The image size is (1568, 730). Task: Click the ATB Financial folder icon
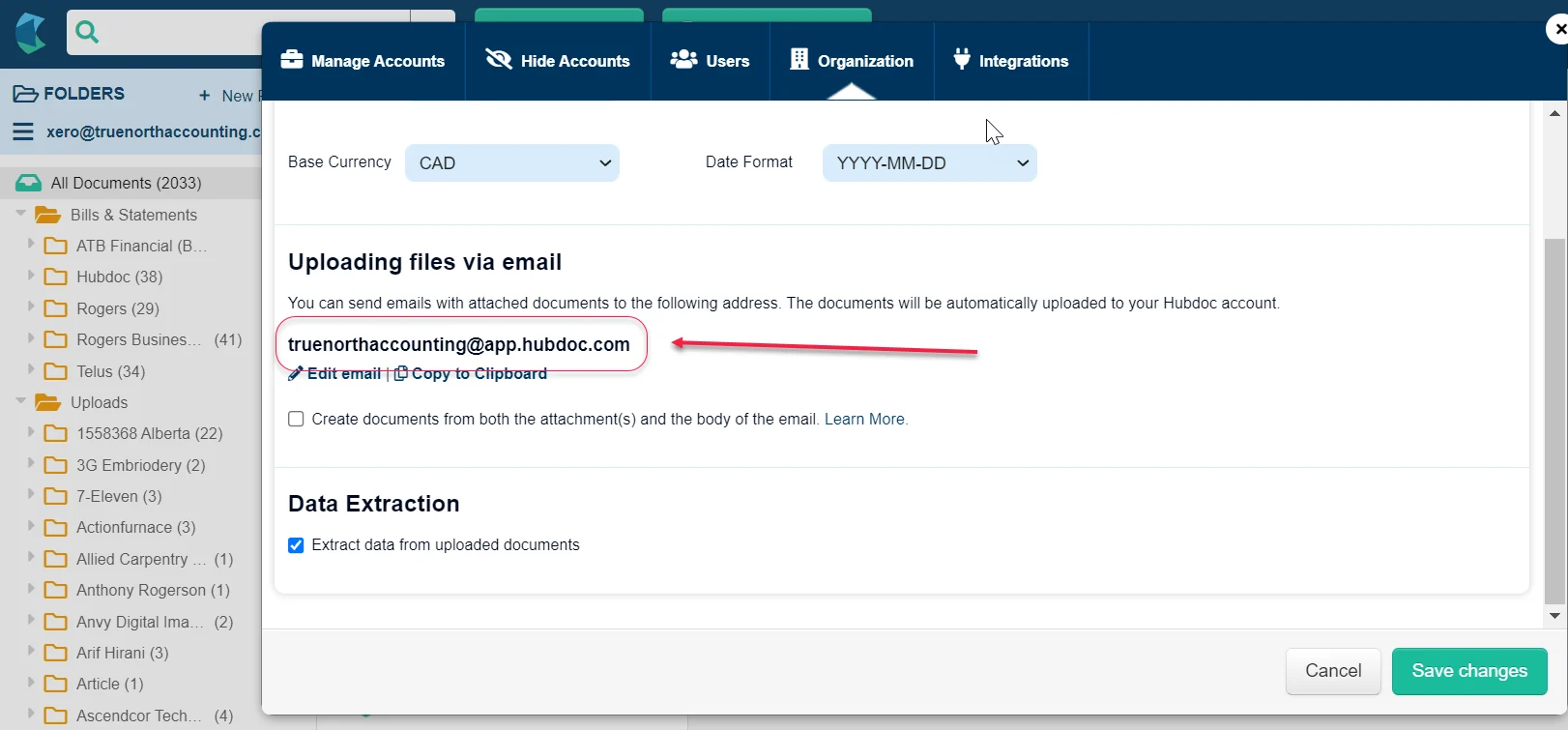click(56, 246)
